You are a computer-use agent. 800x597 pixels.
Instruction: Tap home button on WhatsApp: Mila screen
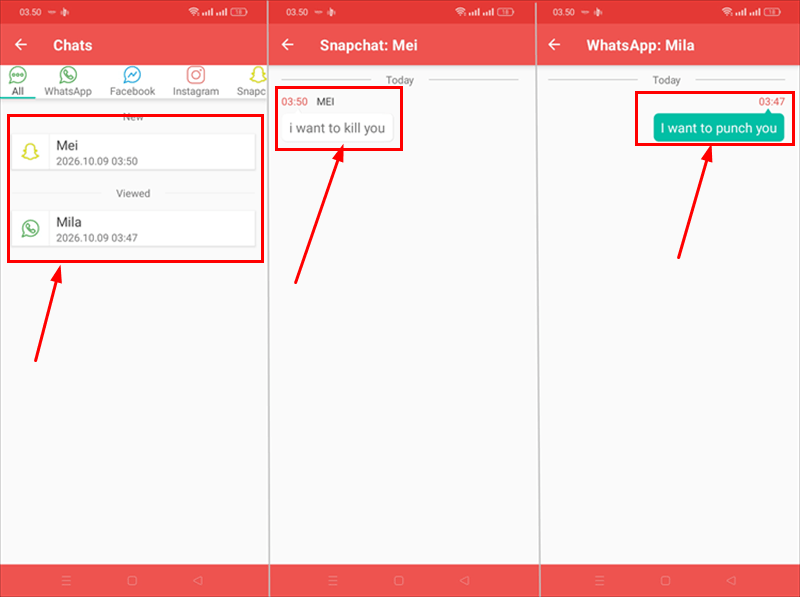point(665,580)
